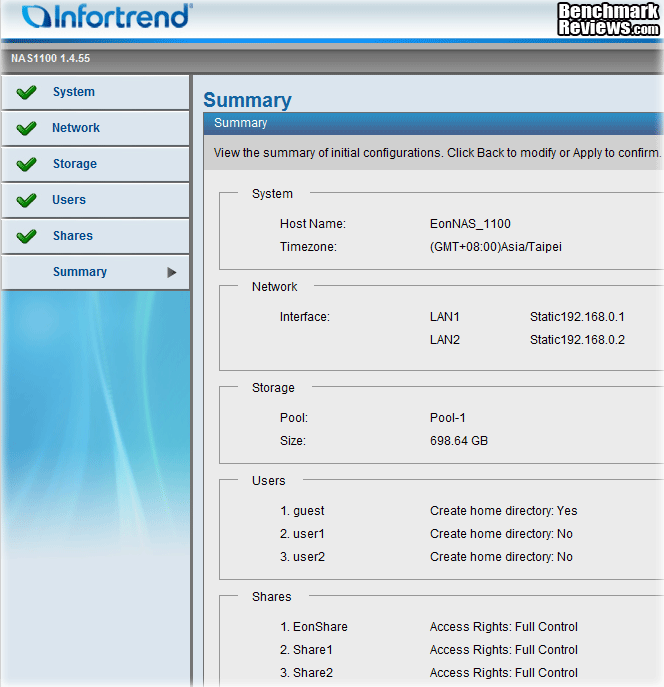This screenshot has height=687, width=664.
Task: Click the Timezone label
Action: [x=308, y=247]
